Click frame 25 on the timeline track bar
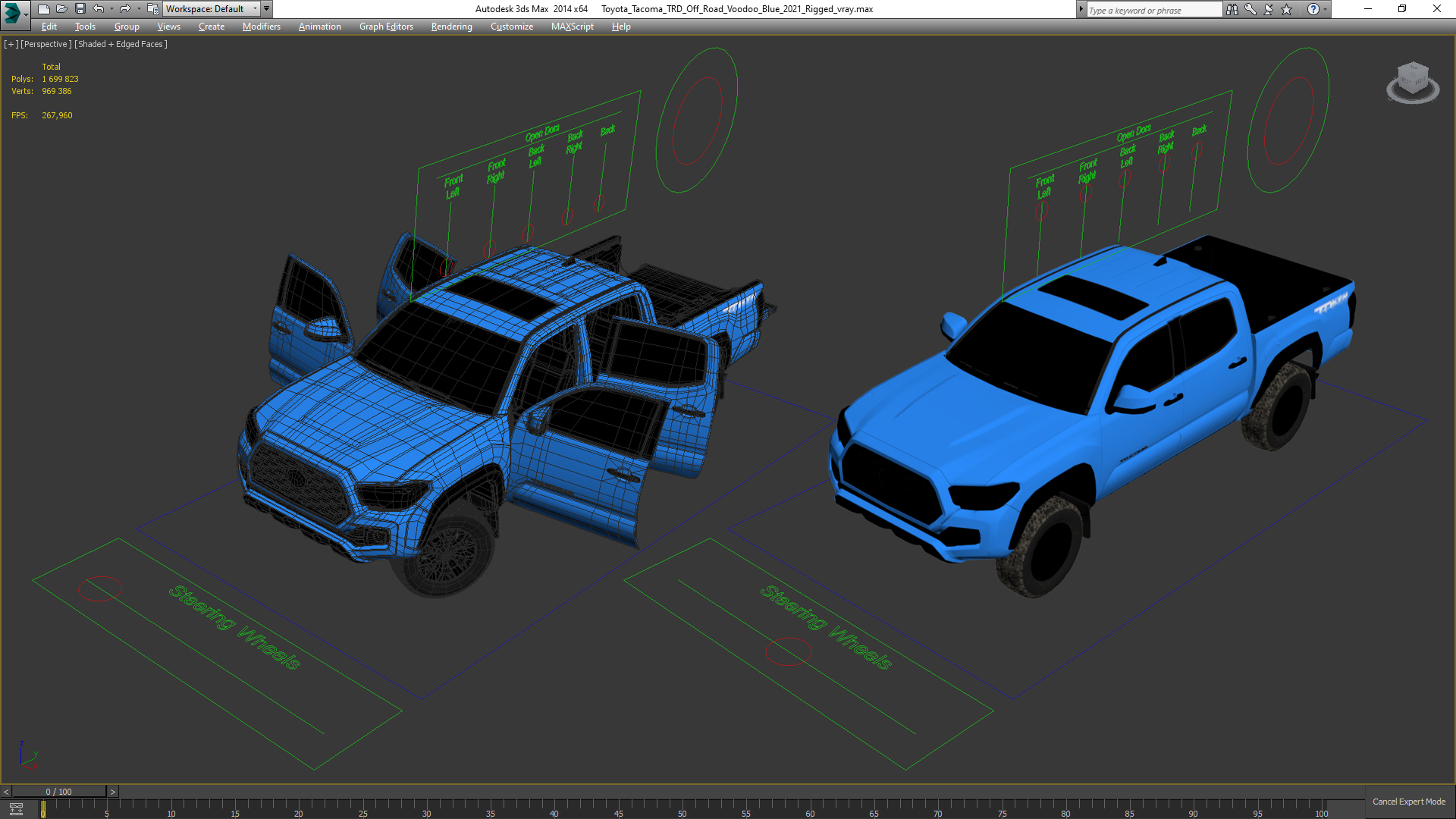 [362, 809]
